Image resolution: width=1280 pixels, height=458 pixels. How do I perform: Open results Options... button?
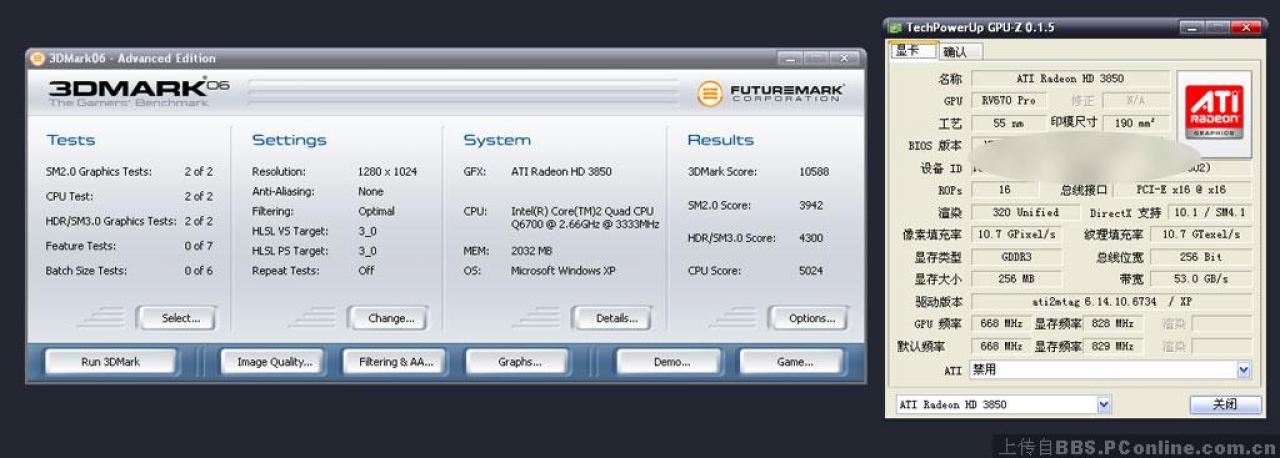[811, 318]
